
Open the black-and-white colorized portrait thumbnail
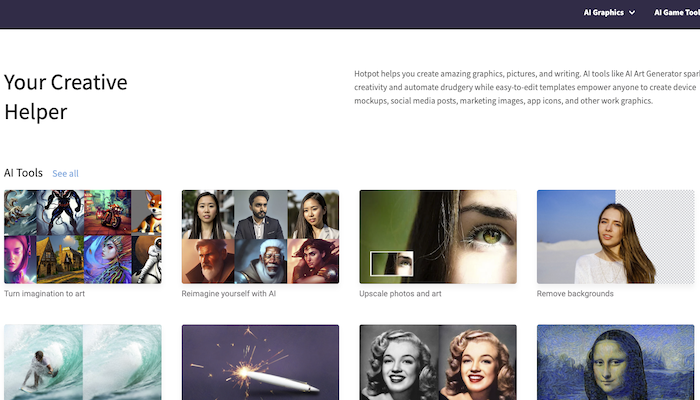[x=438, y=362]
